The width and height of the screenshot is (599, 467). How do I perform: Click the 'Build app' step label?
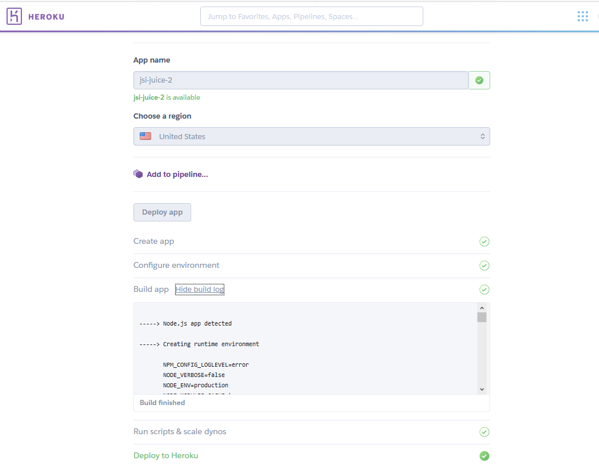151,289
